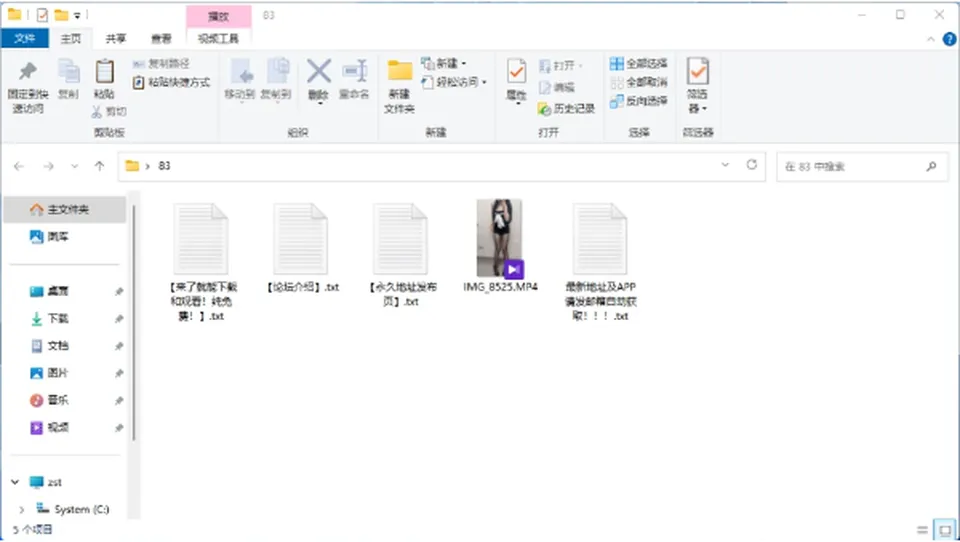960x542 pixels.
Task: Select the 【论坛介绍】.txt file
Action: point(301,247)
